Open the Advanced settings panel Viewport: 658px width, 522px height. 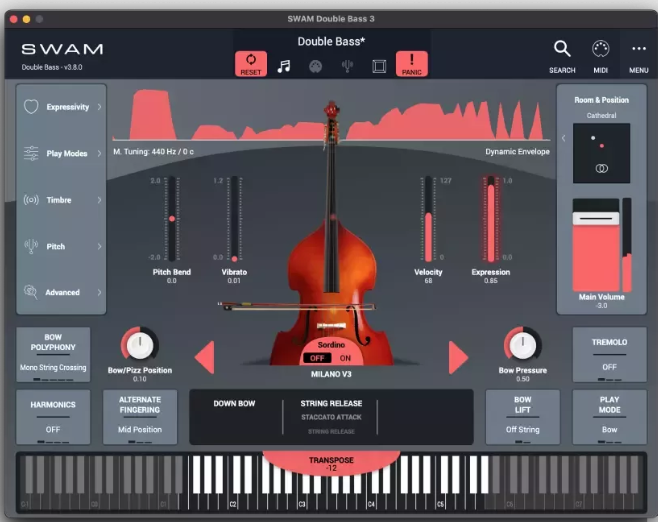61,292
